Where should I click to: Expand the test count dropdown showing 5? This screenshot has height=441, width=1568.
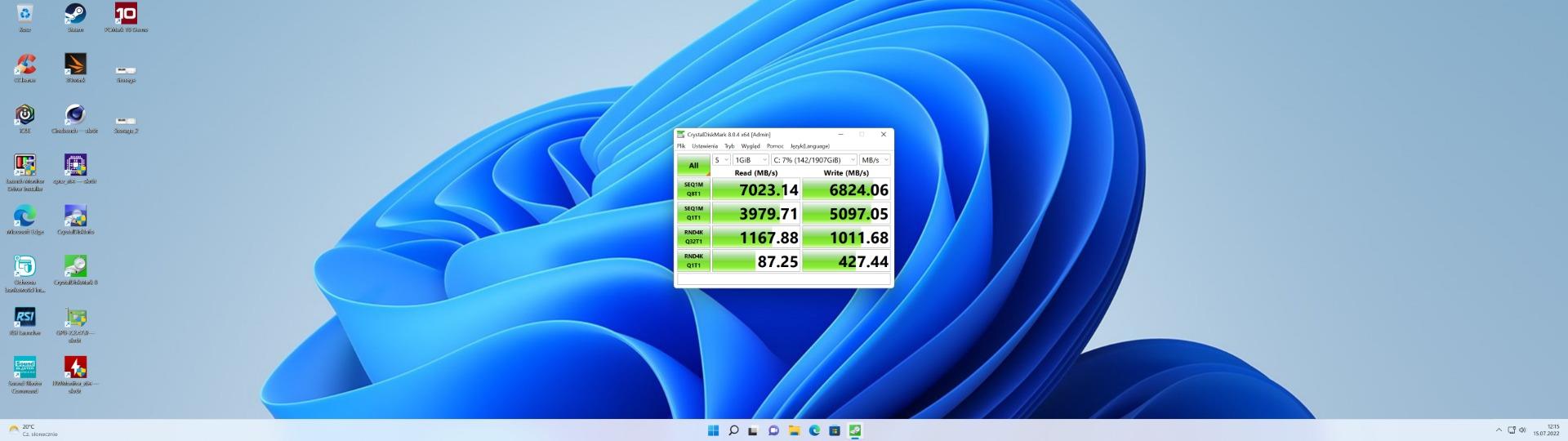(x=721, y=160)
